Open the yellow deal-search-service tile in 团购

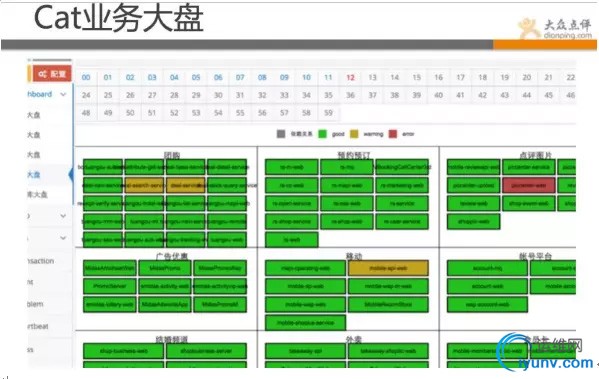click(x=144, y=185)
